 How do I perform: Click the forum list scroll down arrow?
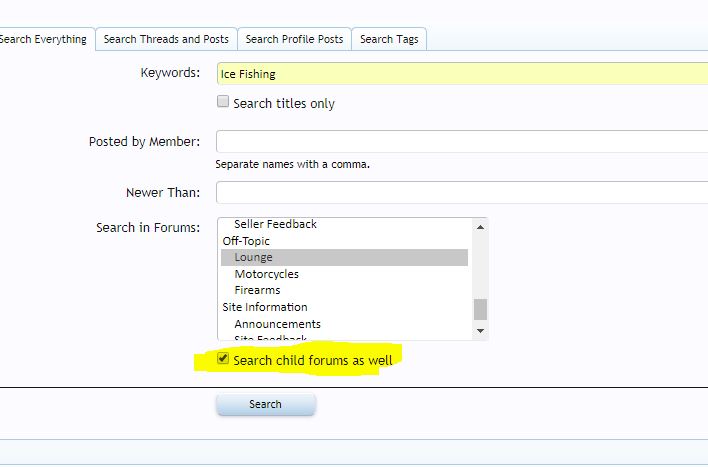[x=480, y=331]
